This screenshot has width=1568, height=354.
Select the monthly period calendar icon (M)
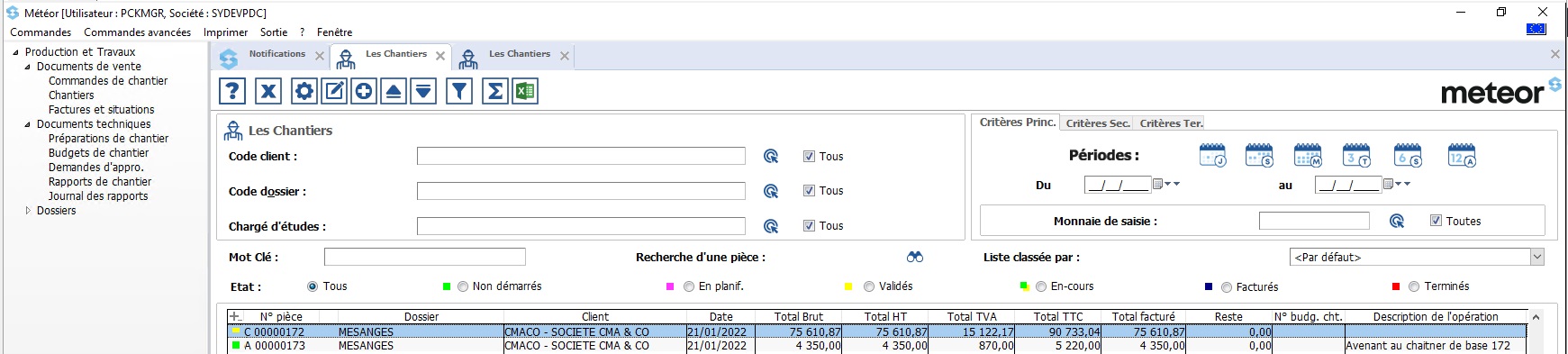click(x=1308, y=155)
